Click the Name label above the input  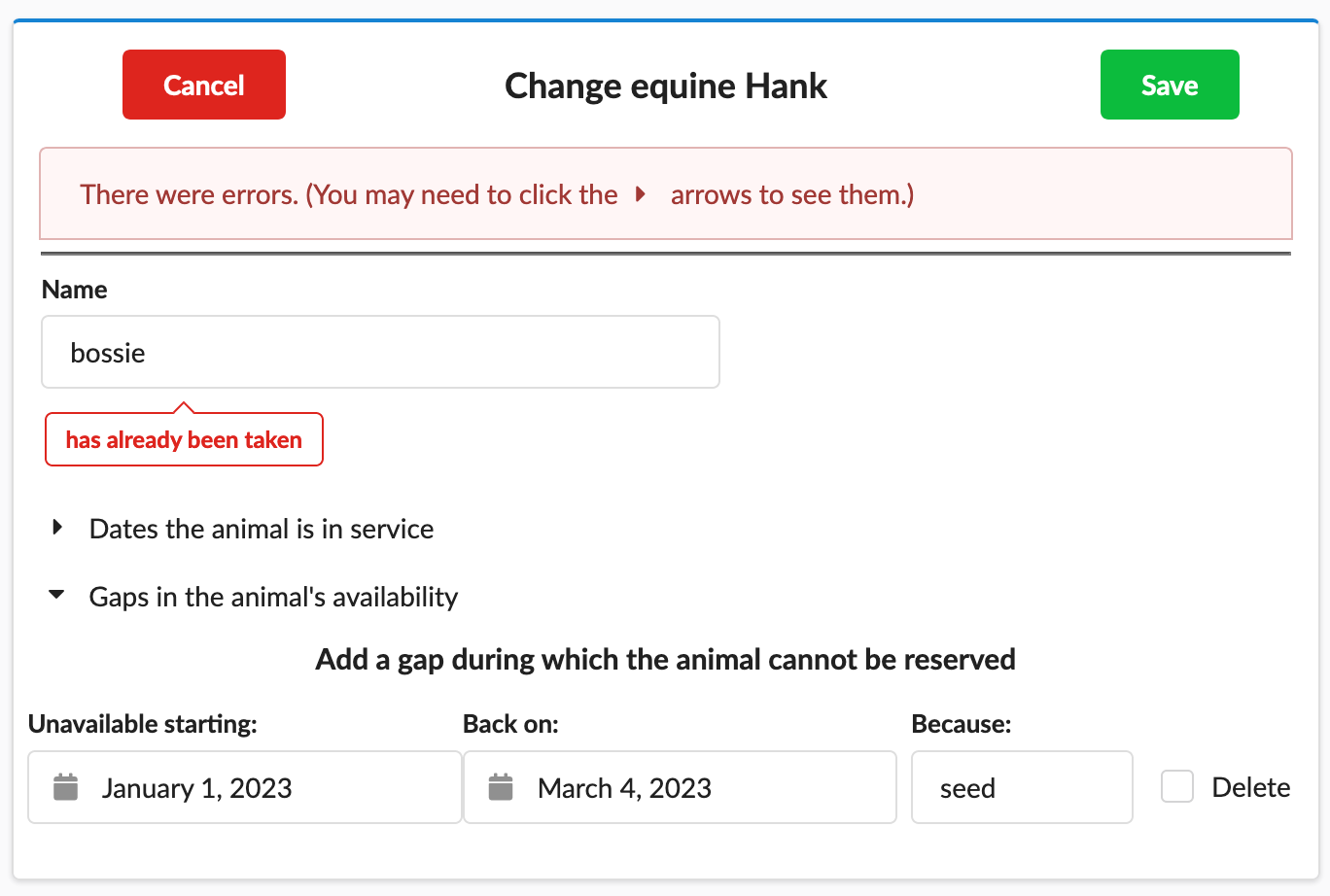(x=75, y=290)
